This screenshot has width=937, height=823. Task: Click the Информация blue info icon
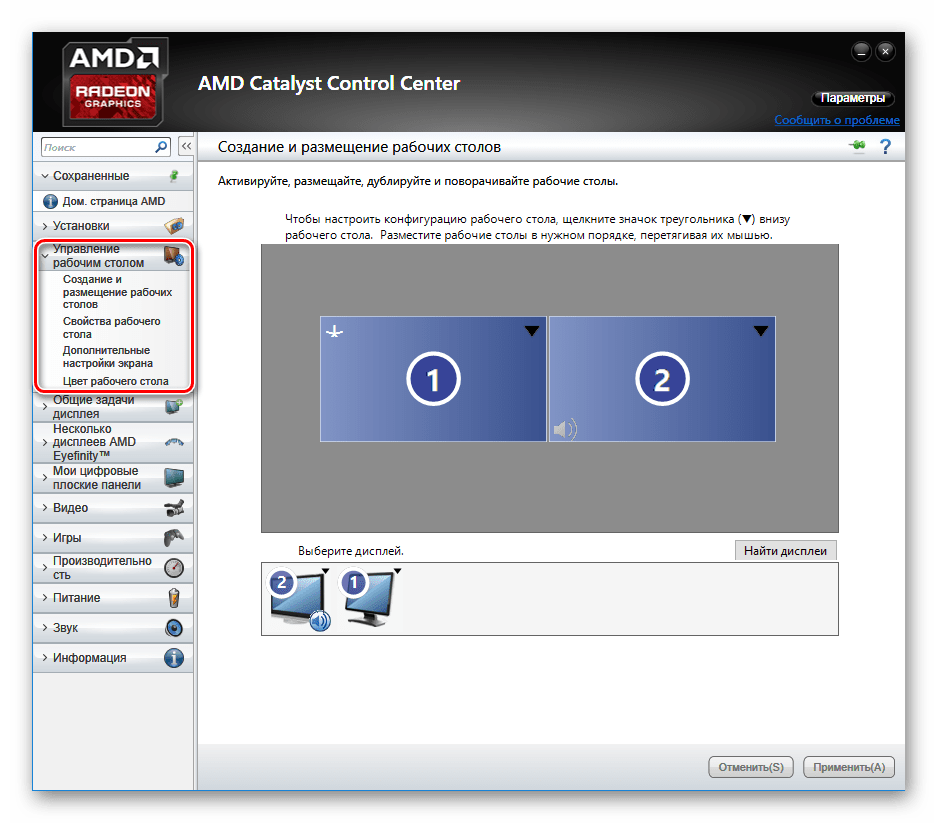(x=174, y=658)
